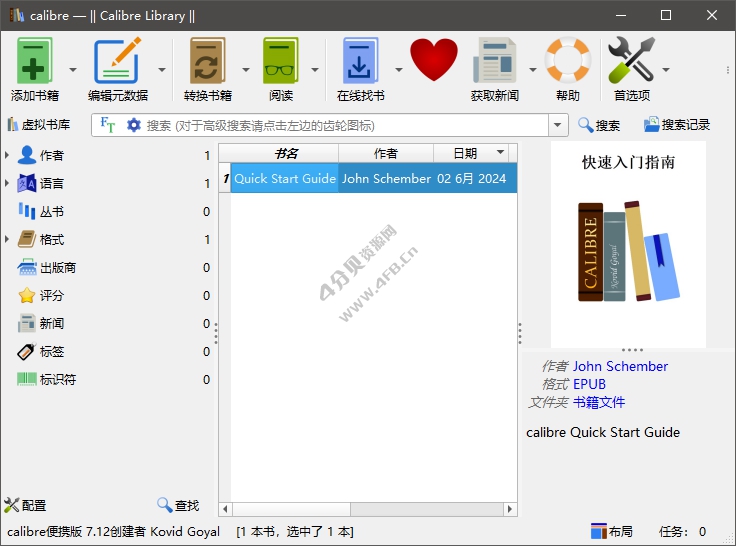
Task: Open dropdown arrow next to 转换书籍
Action: (246, 70)
